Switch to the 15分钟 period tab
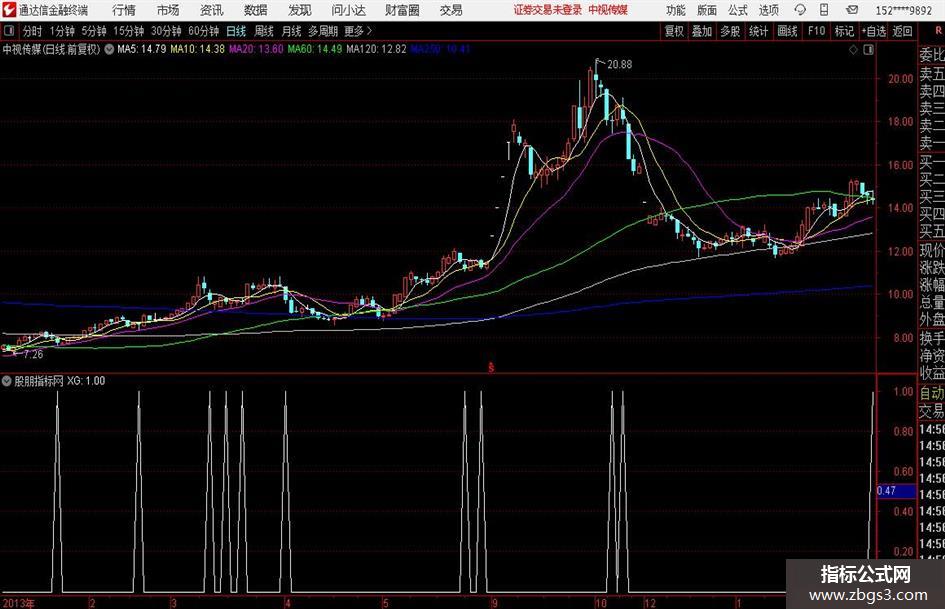This screenshot has width=945, height=609. click(x=129, y=31)
